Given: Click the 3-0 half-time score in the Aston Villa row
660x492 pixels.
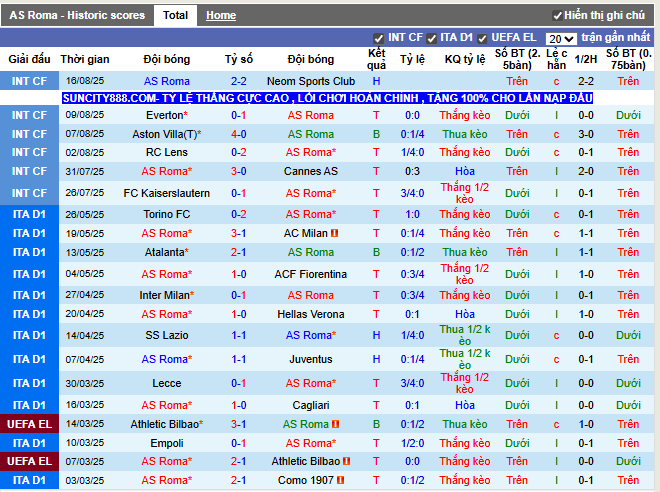Looking at the screenshot, I should point(586,134).
